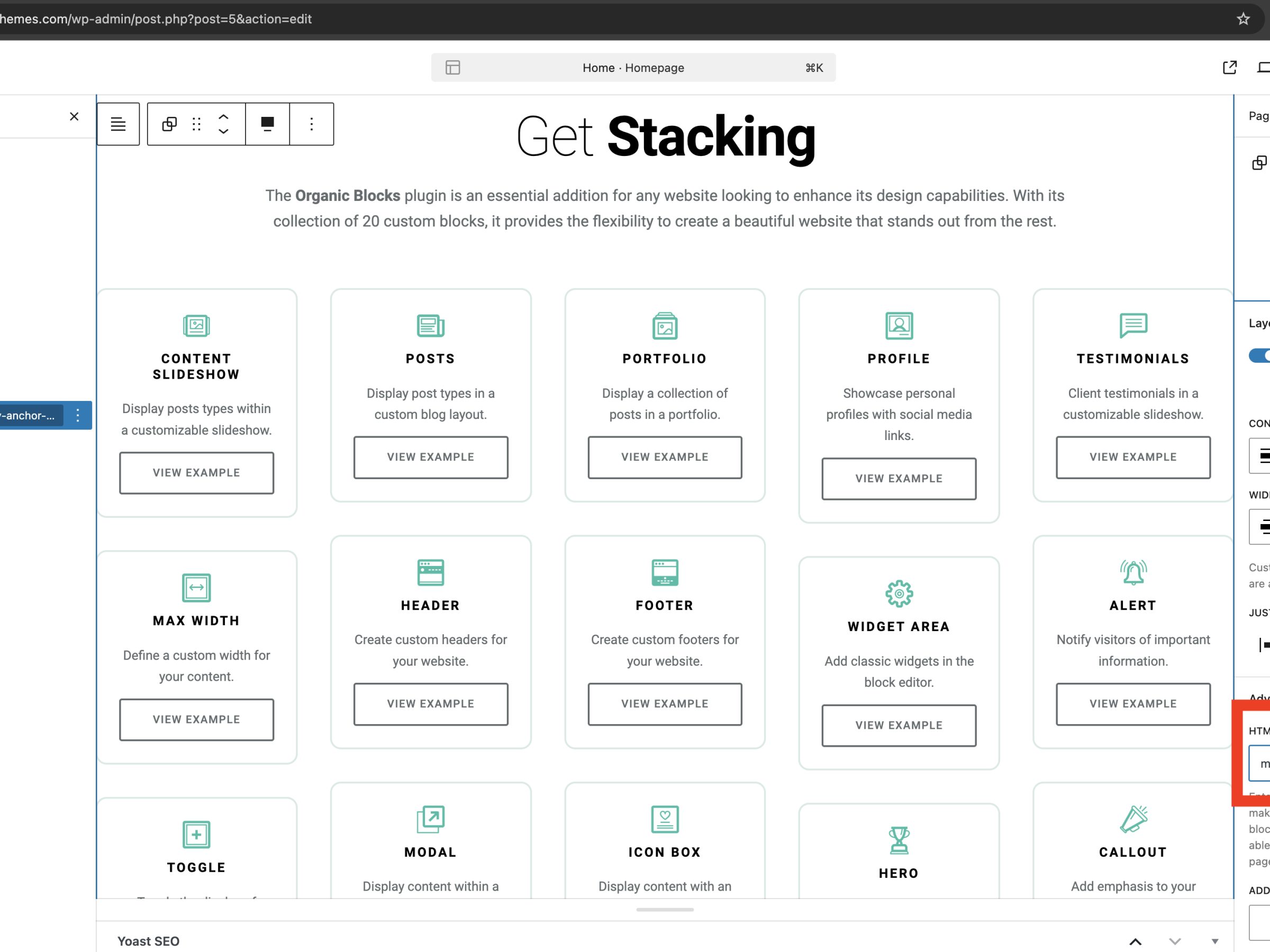Viewport: 1270px width, 952px height.
Task: Click View Example under Footer
Action: point(665,704)
